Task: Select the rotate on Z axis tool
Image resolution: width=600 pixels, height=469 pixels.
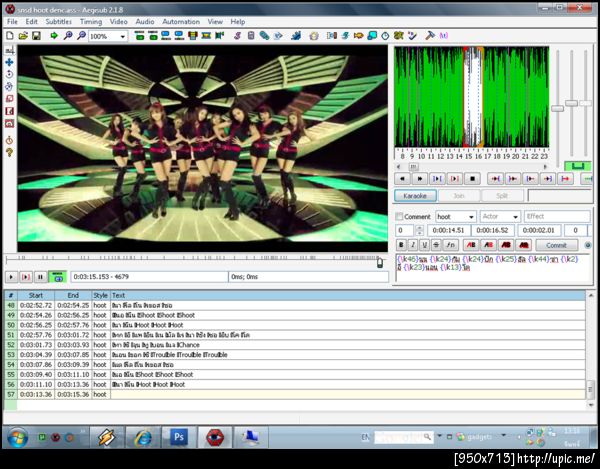Action: tap(10, 74)
